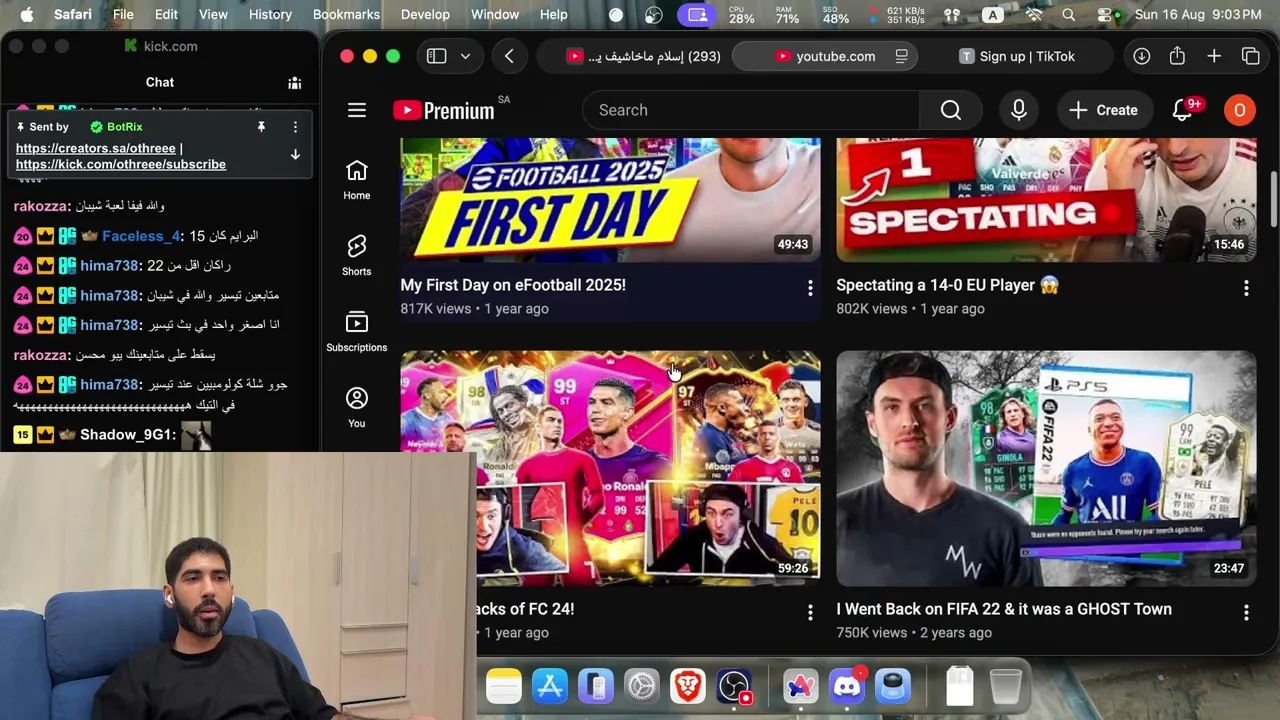The image size is (1280, 720).
Task: Open options for the FC 24 packs video
Action: click(810, 612)
